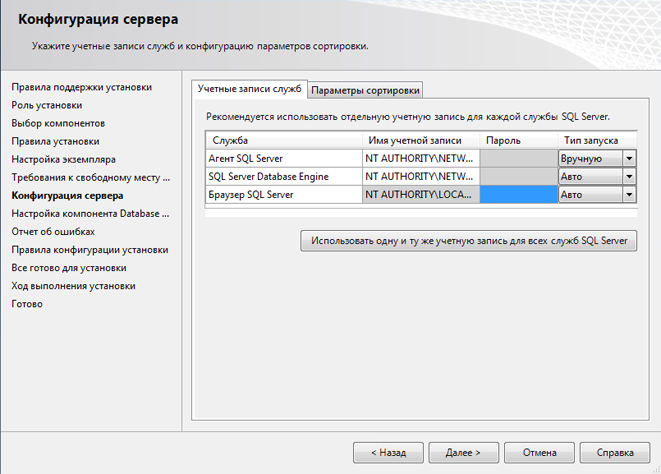
Task: Click the Правила конфигурации установки step
Action: coord(90,250)
